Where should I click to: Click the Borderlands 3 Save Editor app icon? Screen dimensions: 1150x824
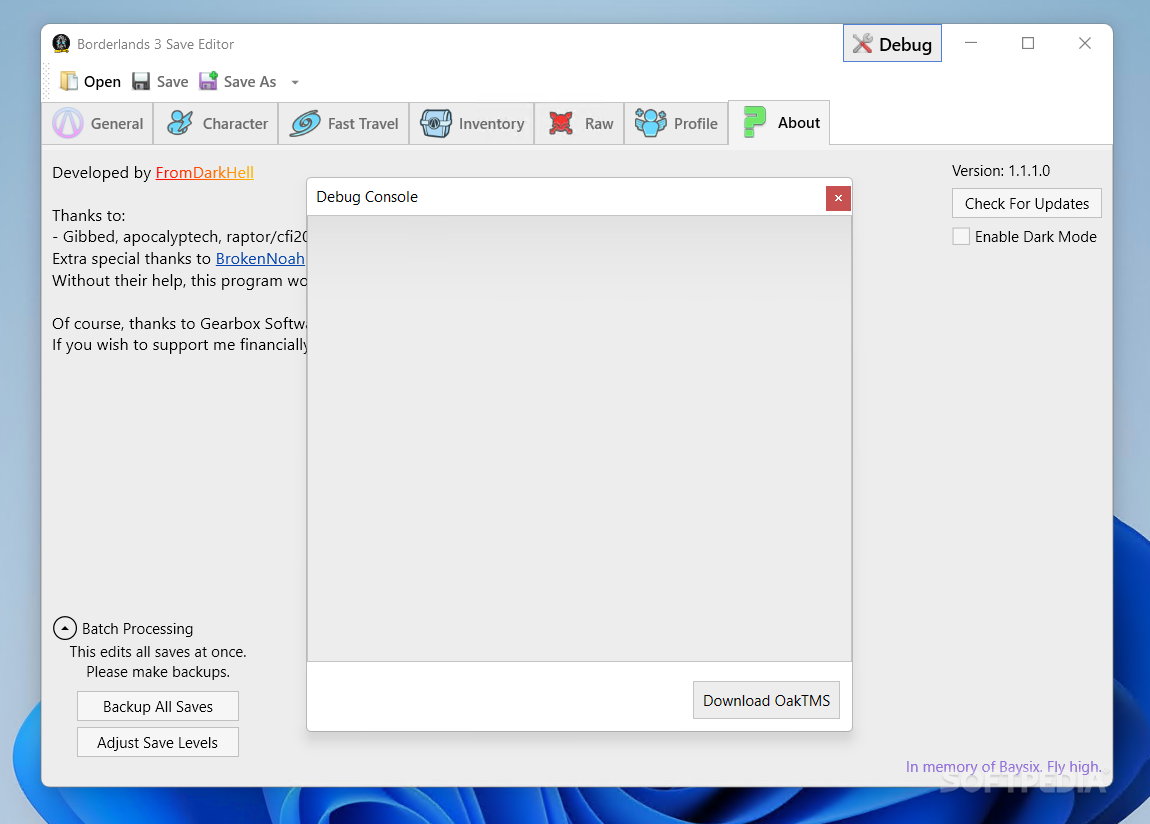[x=62, y=43]
